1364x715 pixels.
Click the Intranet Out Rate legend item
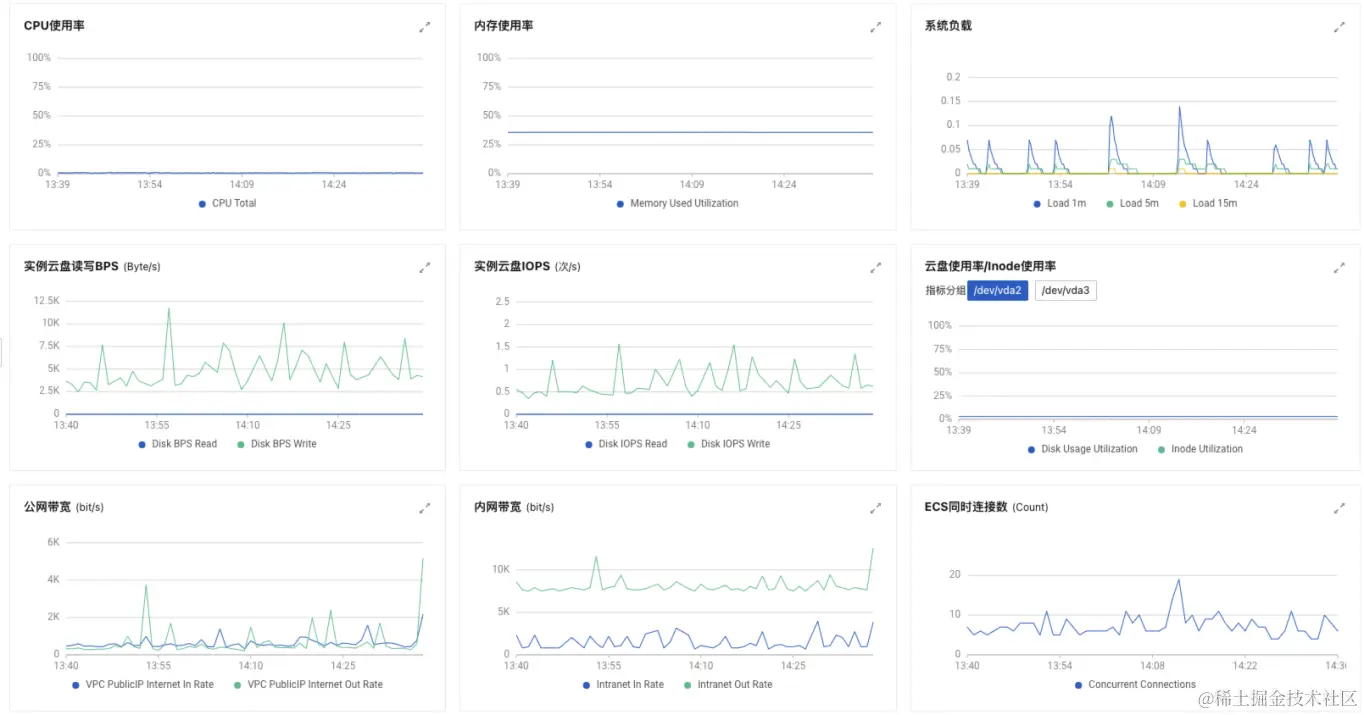734,685
